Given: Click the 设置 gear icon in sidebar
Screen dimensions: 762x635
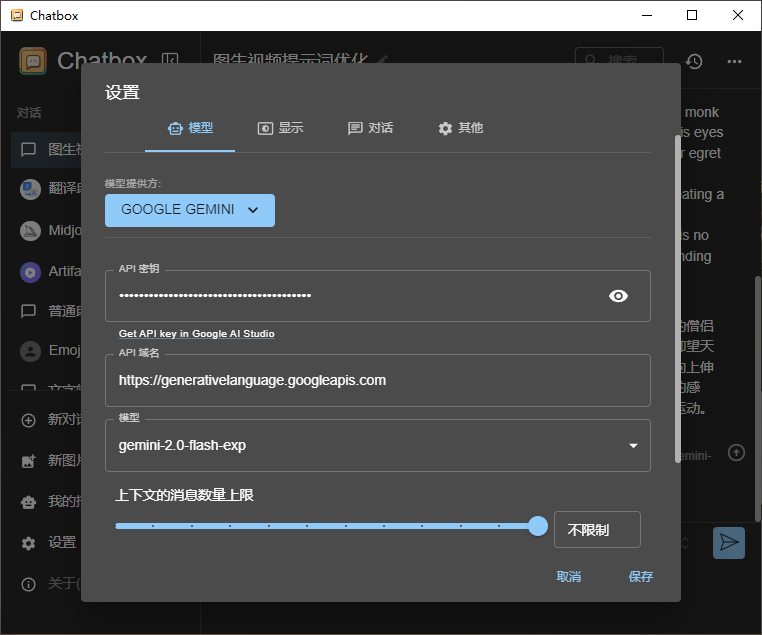Looking at the screenshot, I should pos(28,543).
